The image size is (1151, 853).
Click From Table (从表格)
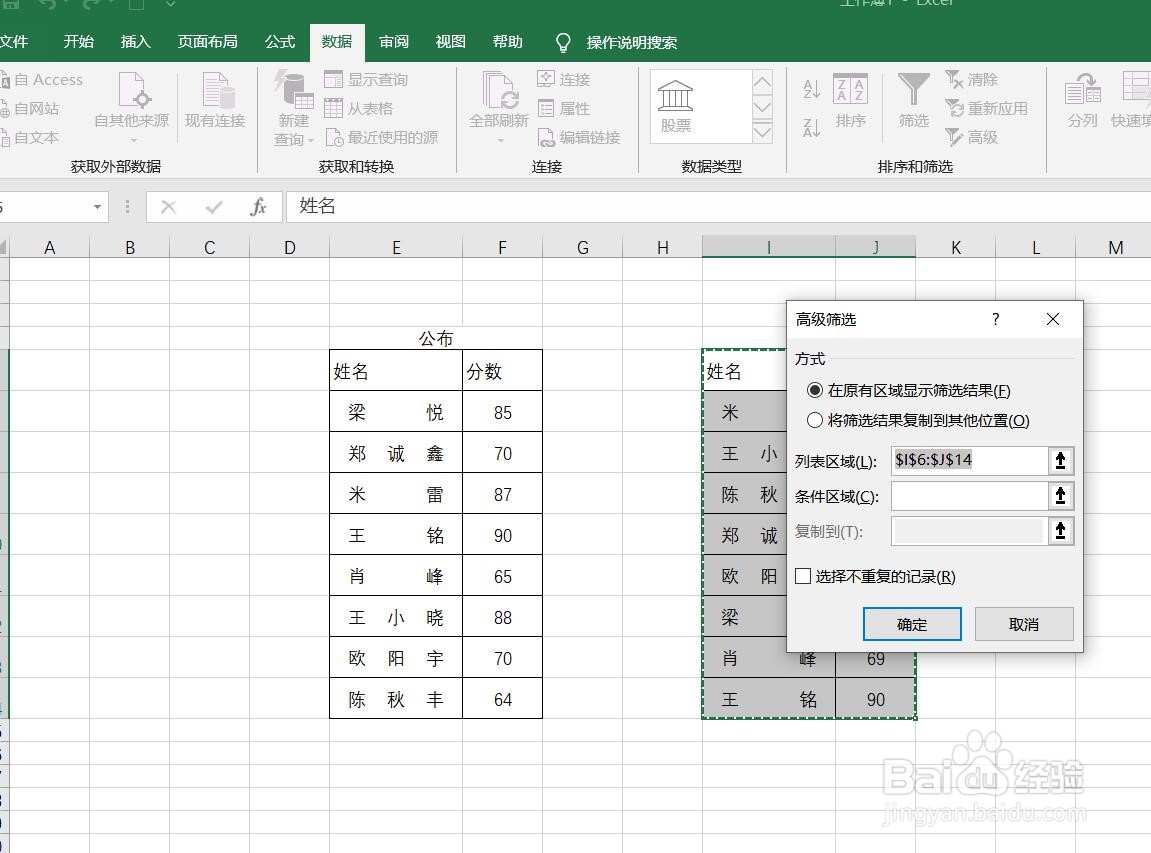click(359, 109)
